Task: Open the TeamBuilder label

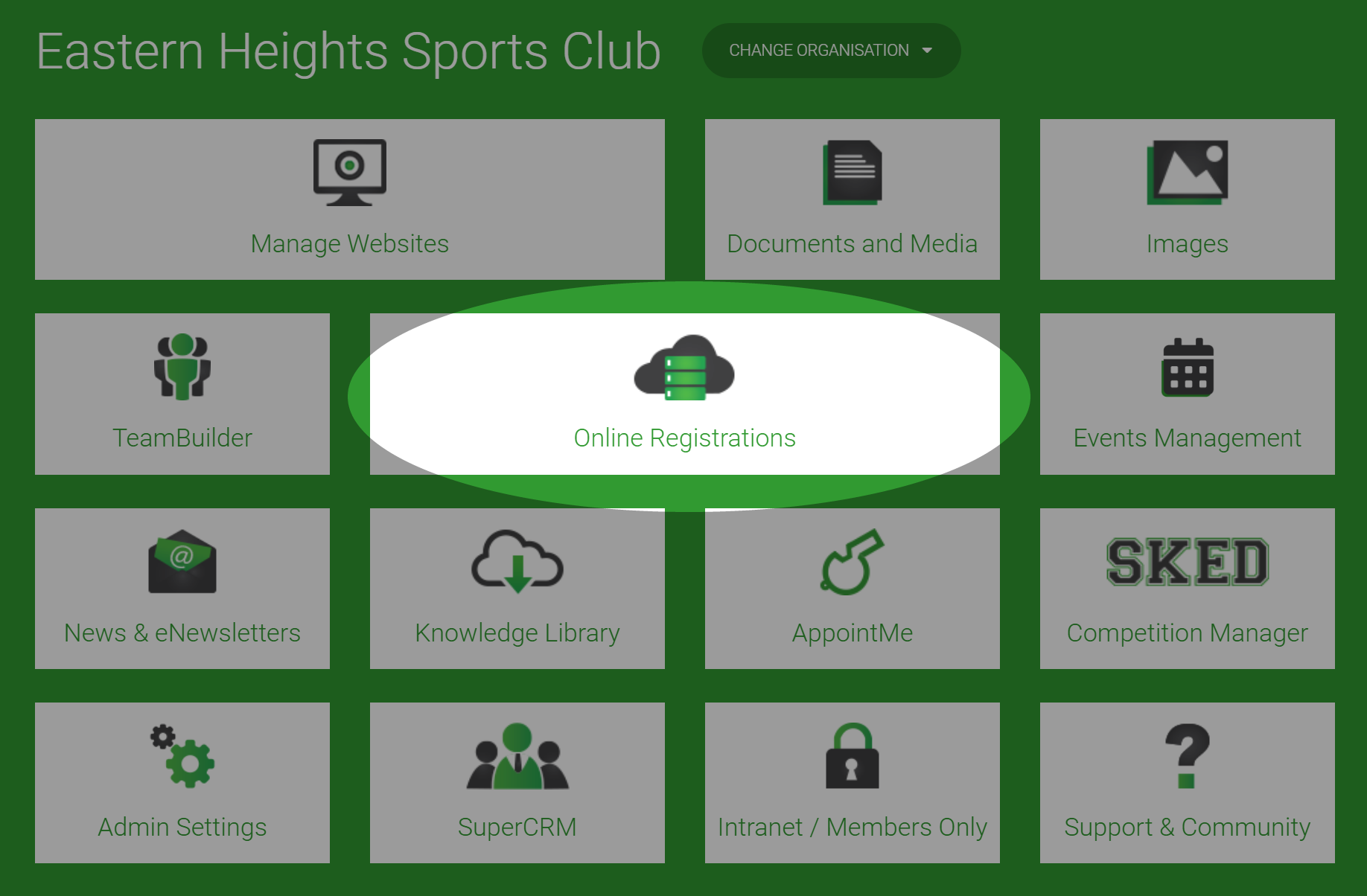Action: (x=182, y=438)
